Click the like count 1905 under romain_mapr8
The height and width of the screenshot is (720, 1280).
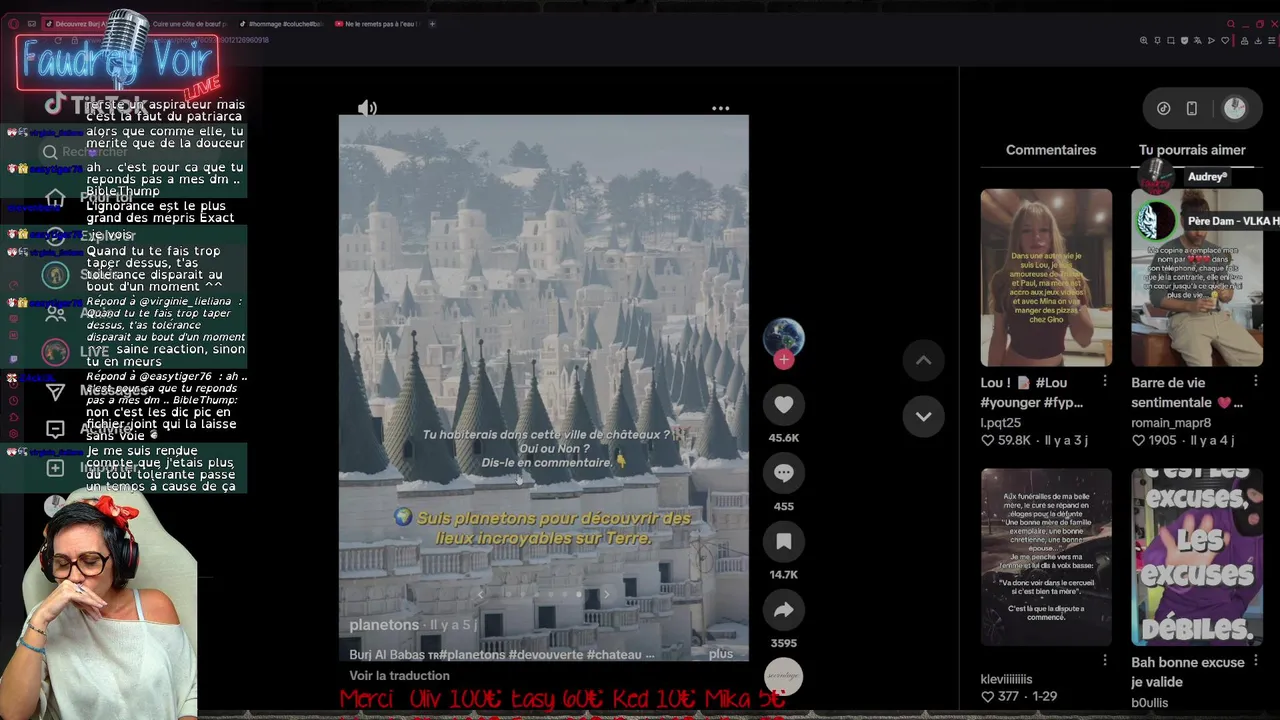click(1154, 440)
